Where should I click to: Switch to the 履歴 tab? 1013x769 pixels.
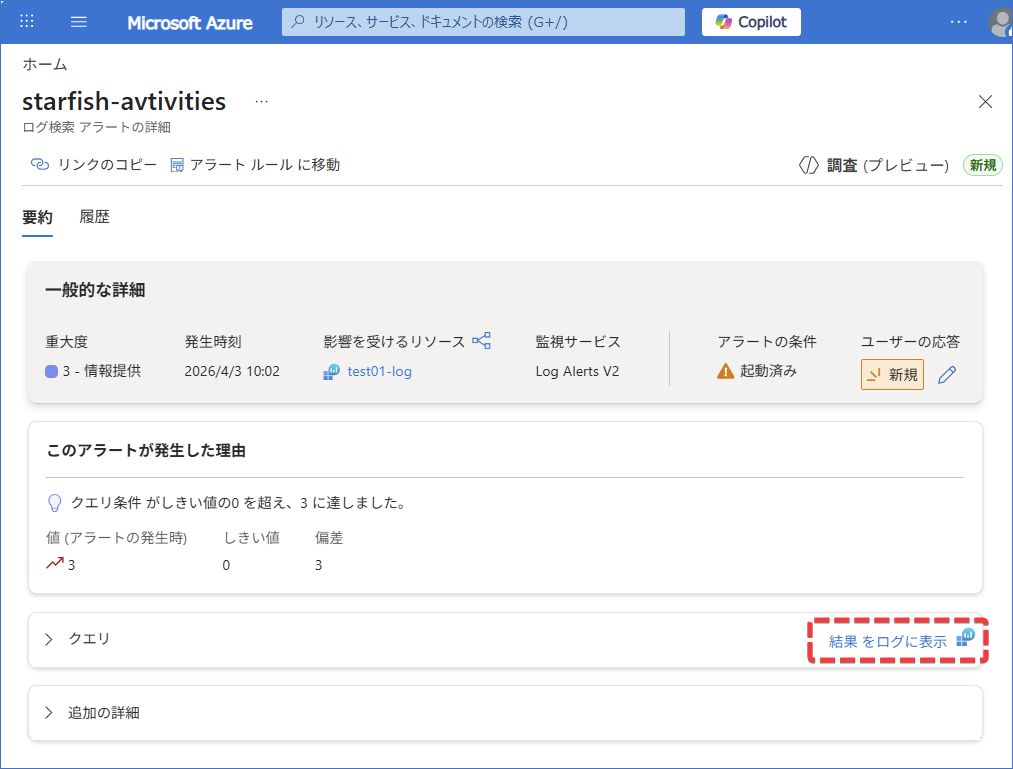pos(94,217)
